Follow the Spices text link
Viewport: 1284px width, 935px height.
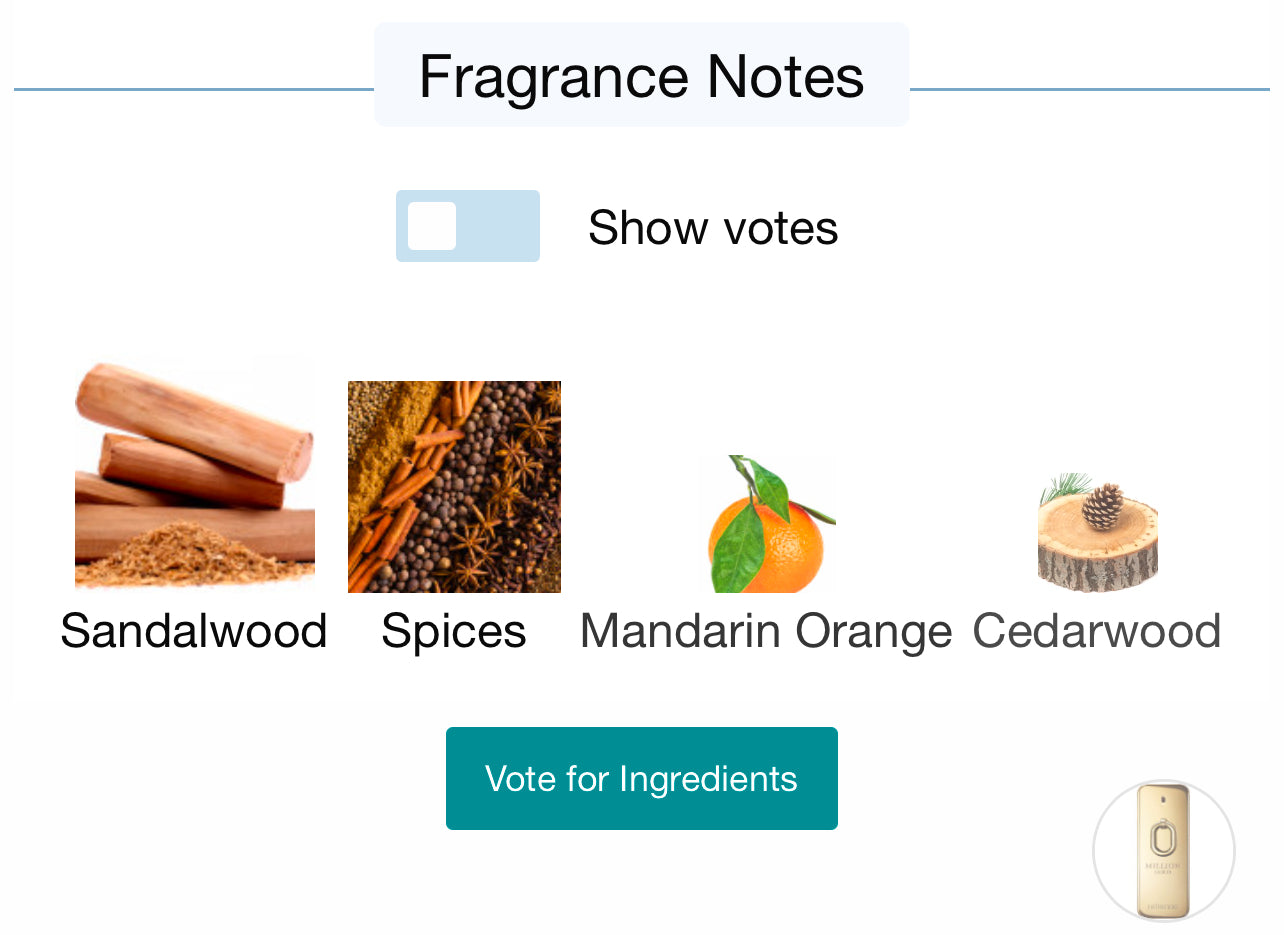[x=454, y=631]
